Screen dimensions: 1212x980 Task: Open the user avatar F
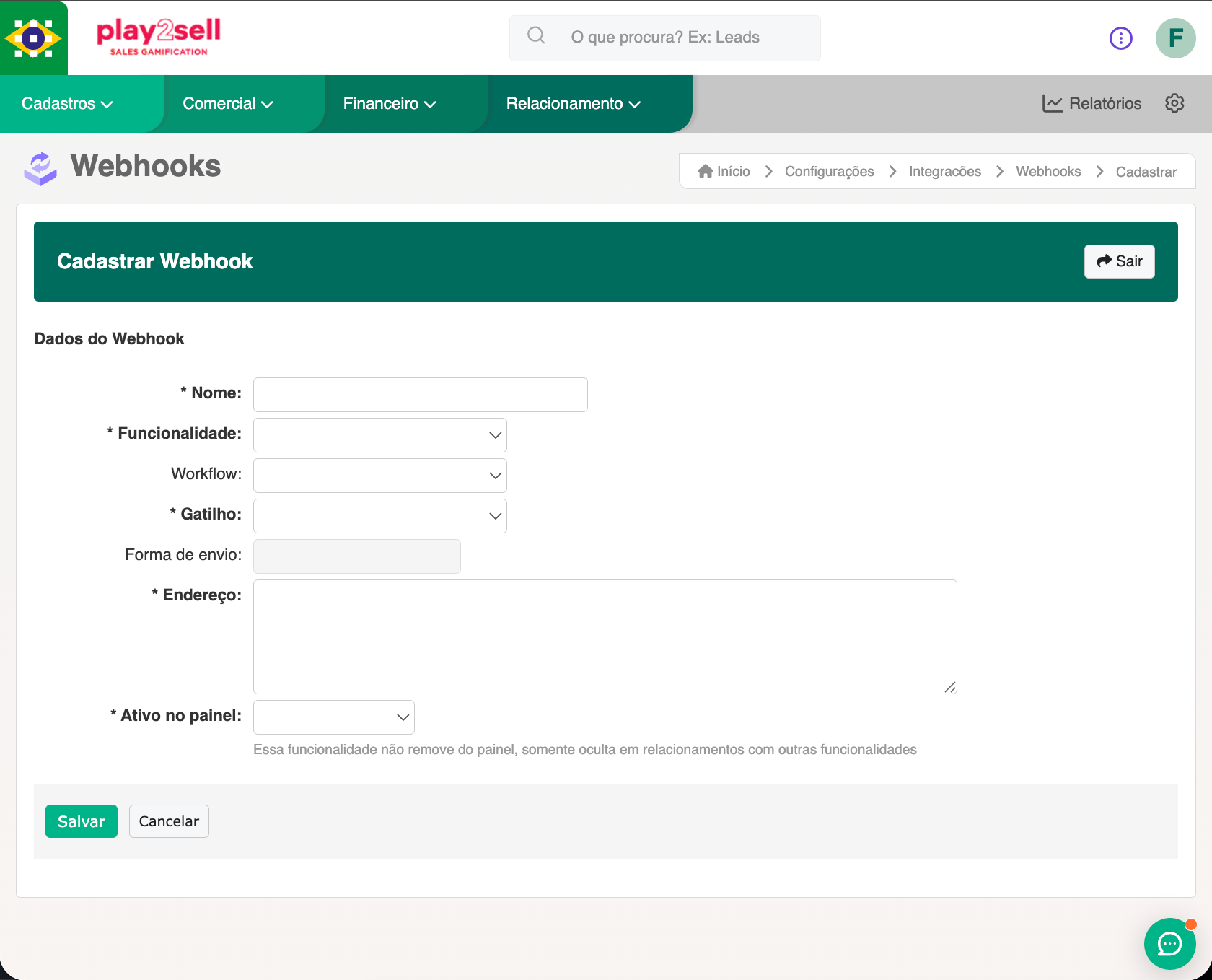point(1175,38)
